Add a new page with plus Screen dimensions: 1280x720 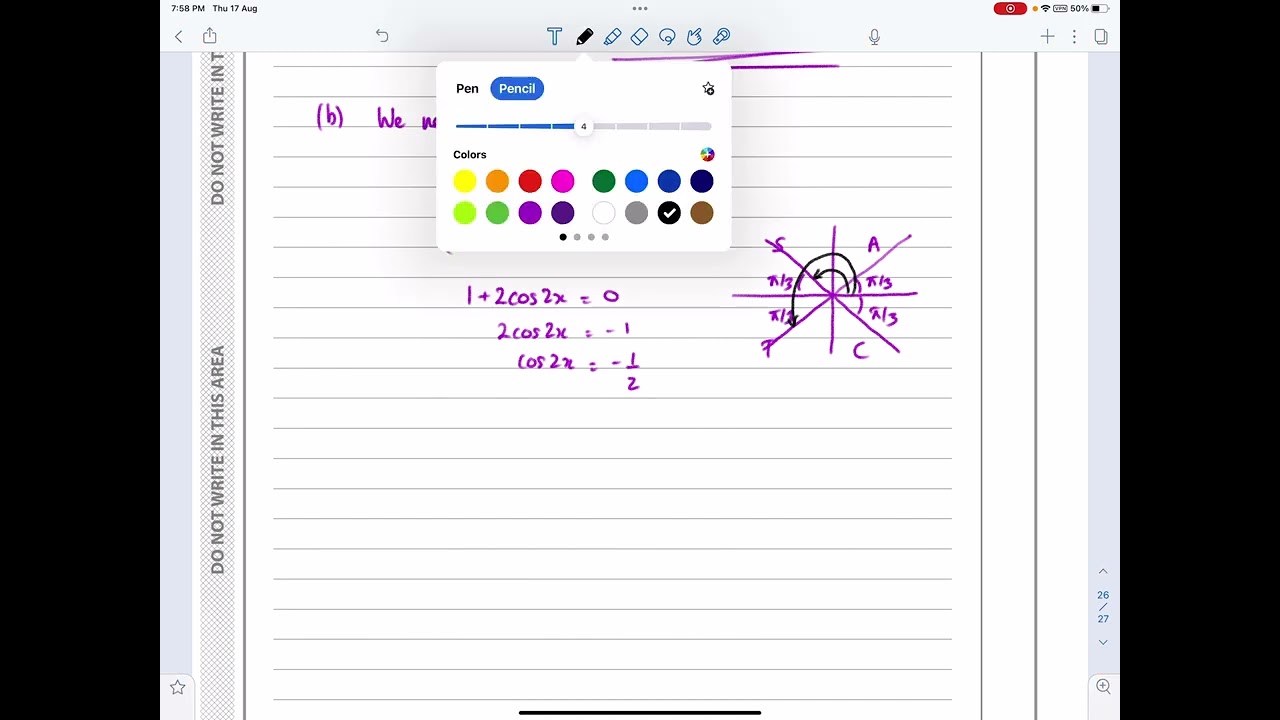[x=1047, y=36]
